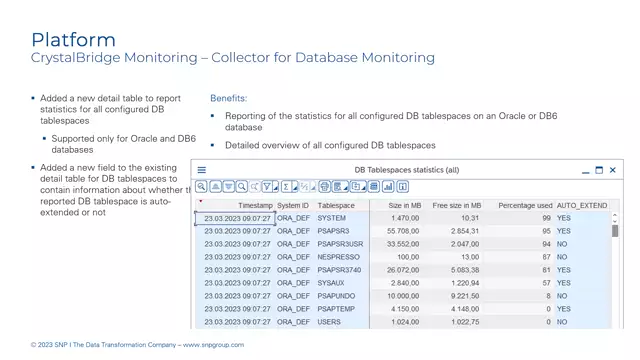Click free size value 1.022,75
The width and height of the screenshot is (640, 360).
tap(465, 322)
